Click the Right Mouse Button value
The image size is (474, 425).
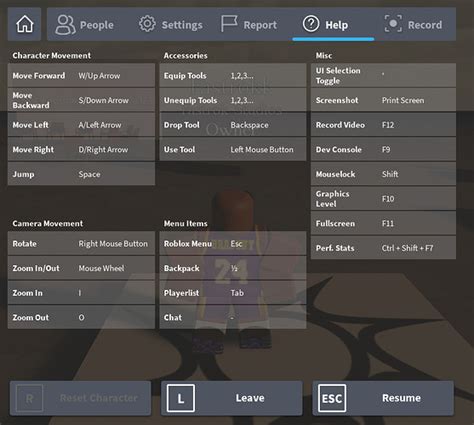click(x=113, y=244)
